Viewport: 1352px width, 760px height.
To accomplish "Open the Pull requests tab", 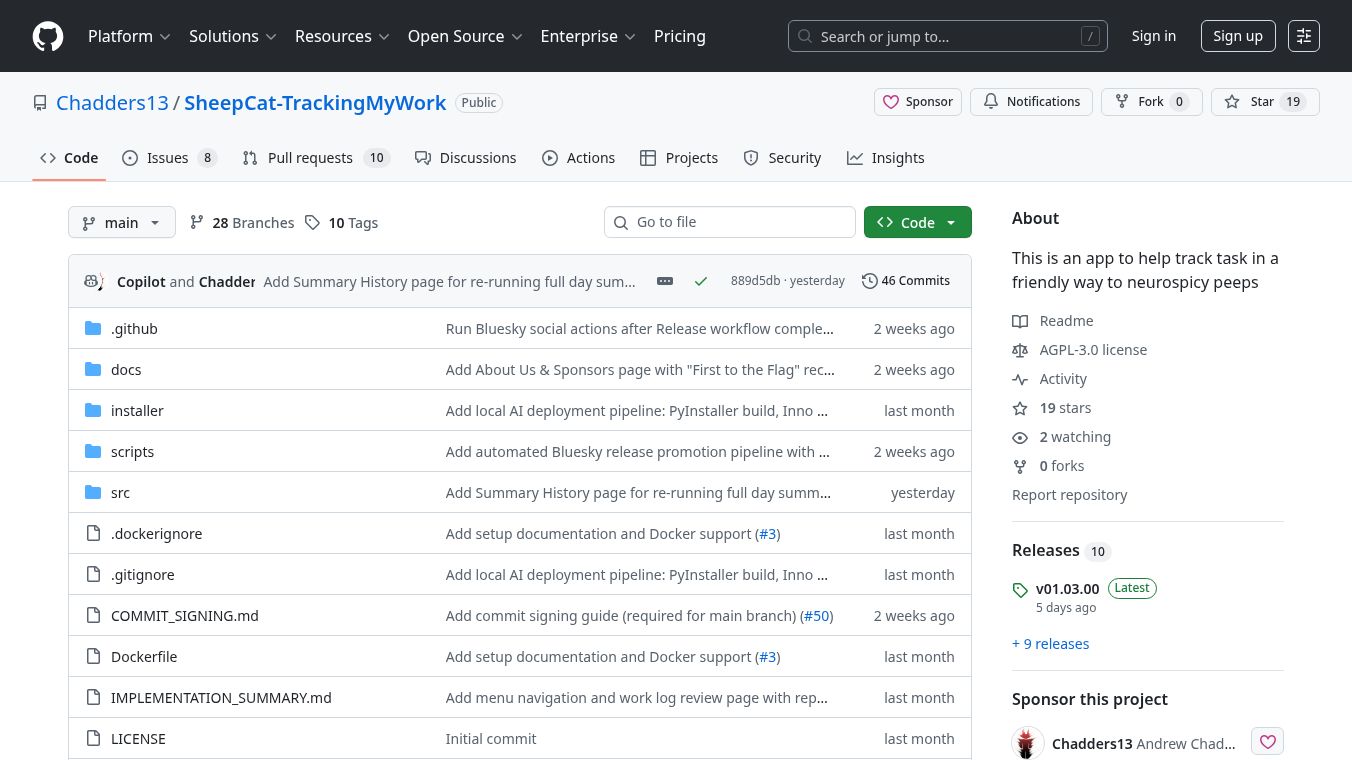I will click(310, 158).
